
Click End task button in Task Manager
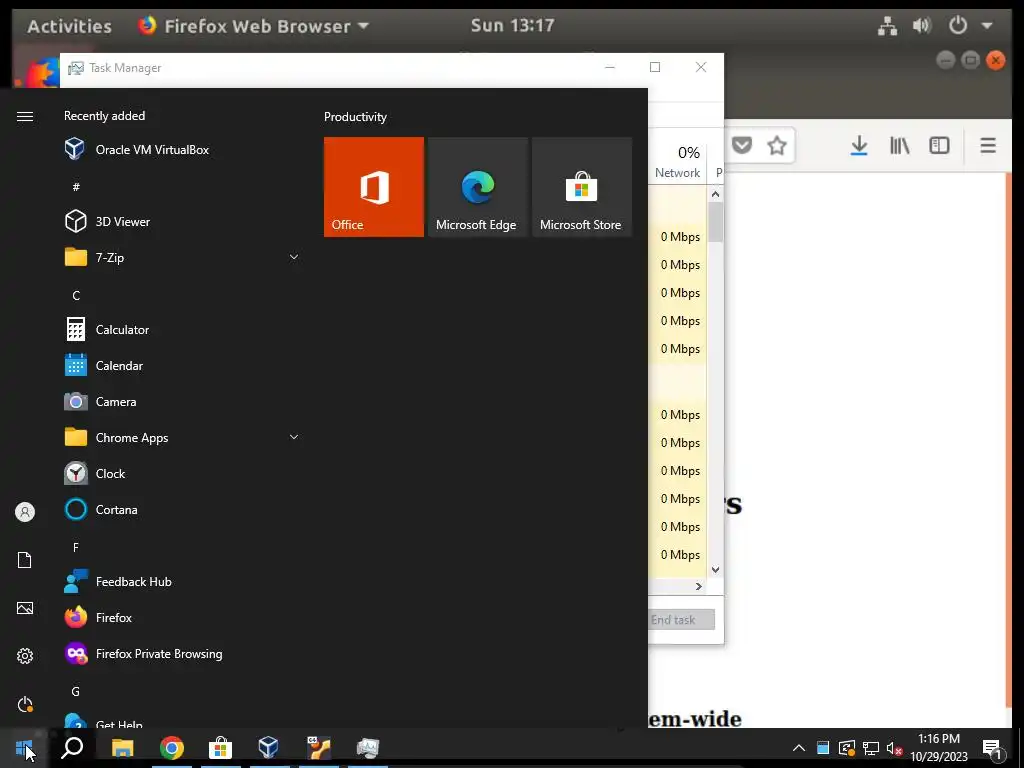[680, 620]
